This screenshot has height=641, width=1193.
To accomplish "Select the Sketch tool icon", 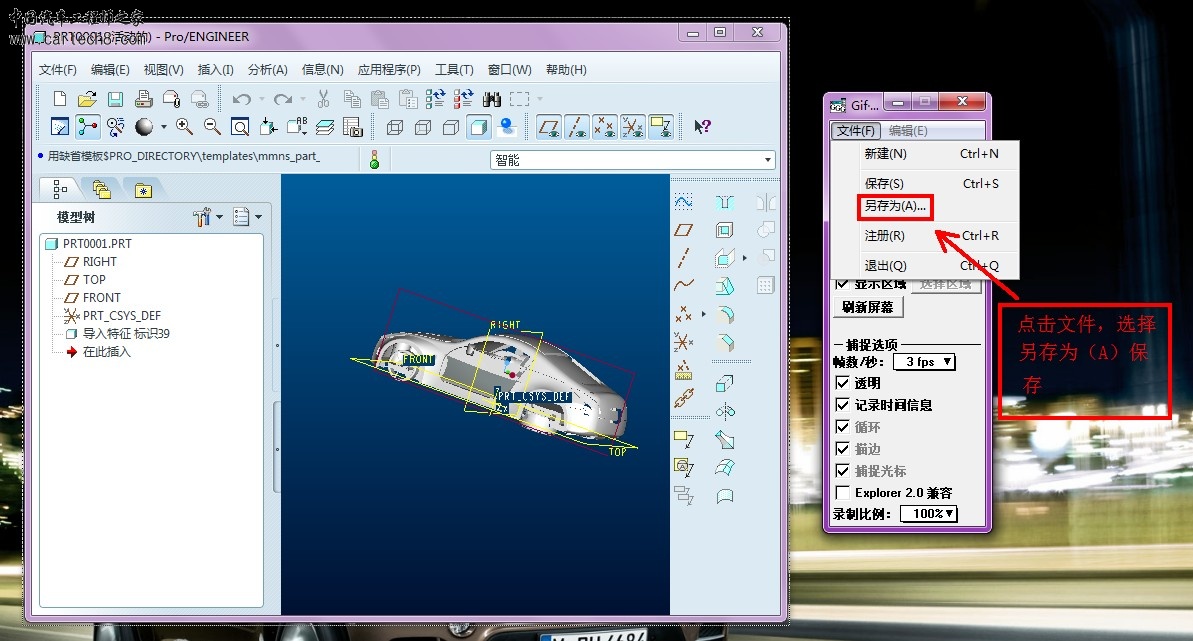I will pos(683,202).
